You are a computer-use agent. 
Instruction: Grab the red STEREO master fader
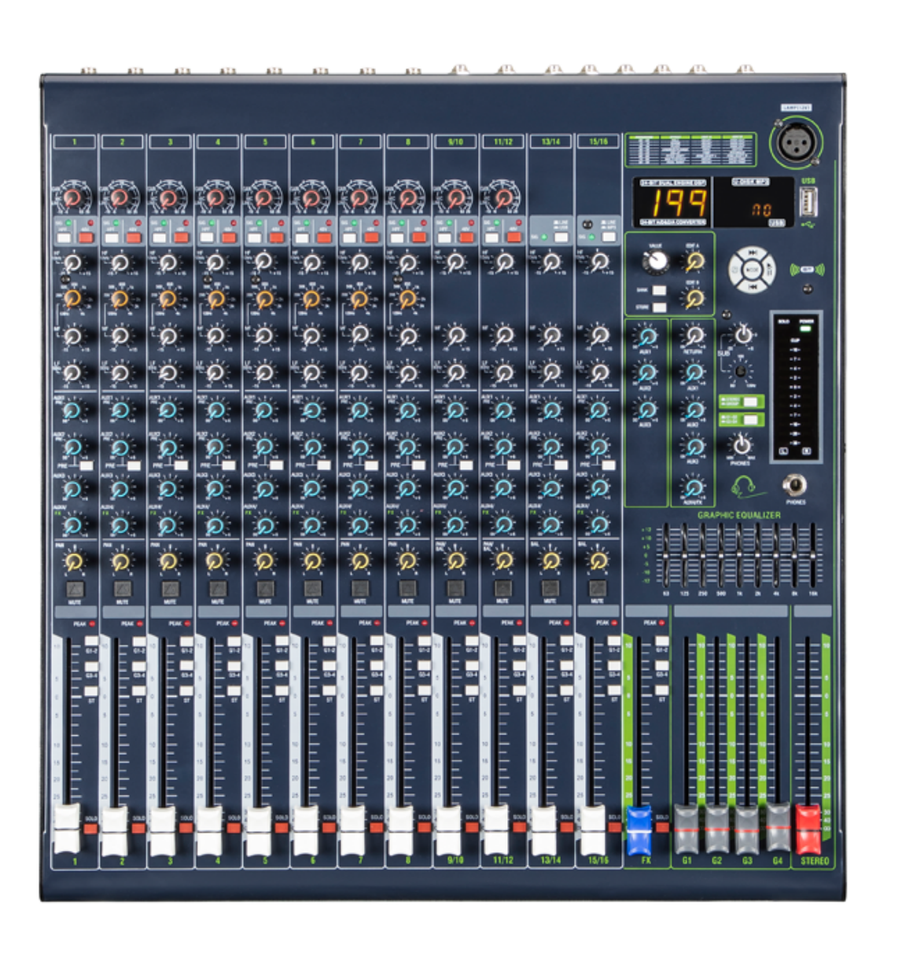tap(808, 829)
